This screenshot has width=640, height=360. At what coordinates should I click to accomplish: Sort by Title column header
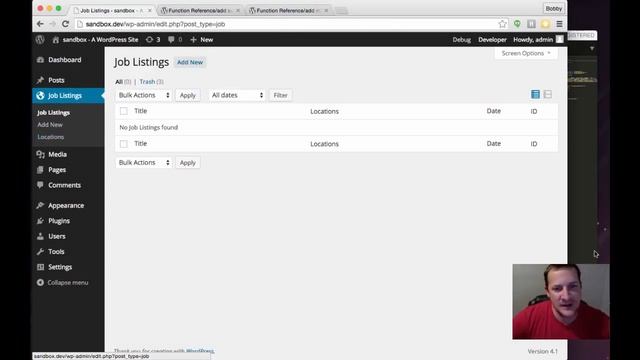140,111
